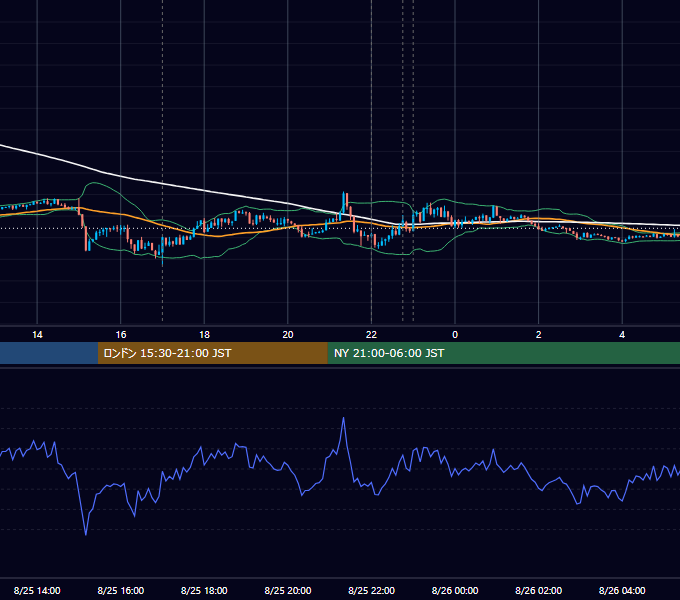Image resolution: width=680 pixels, height=600 pixels.
Task: Click the 8/25 20:00 label on indicator axis
Action: (288, 590)
